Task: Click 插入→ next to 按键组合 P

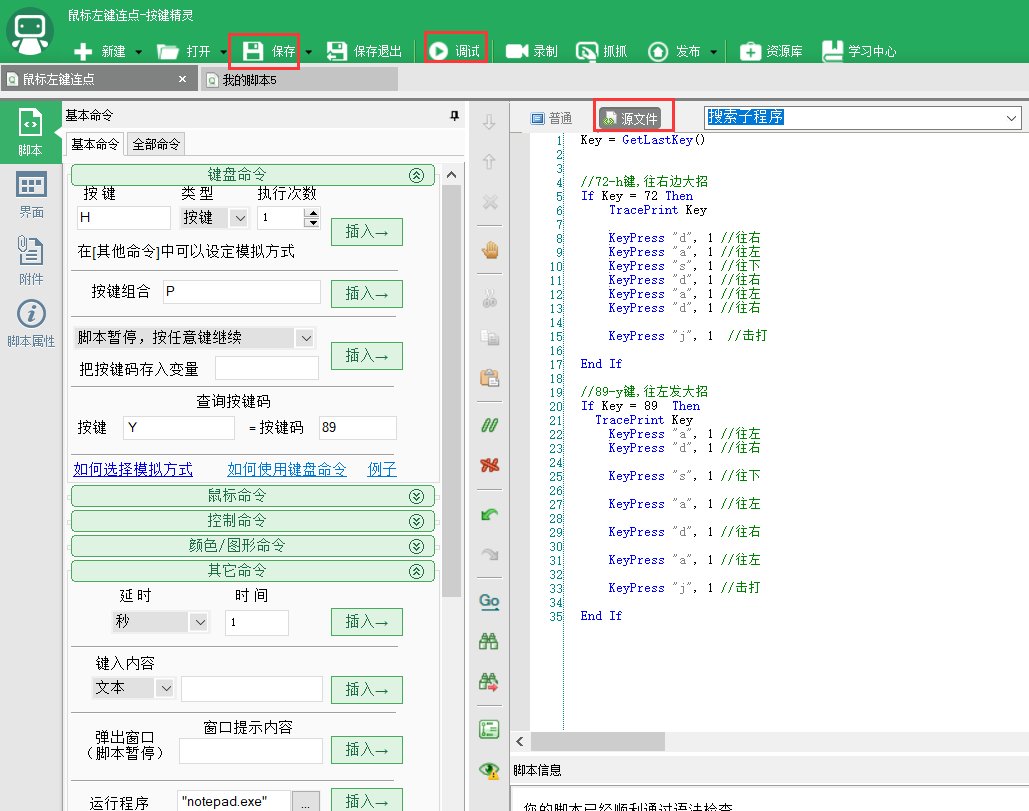Action: [x=367, y=293]
